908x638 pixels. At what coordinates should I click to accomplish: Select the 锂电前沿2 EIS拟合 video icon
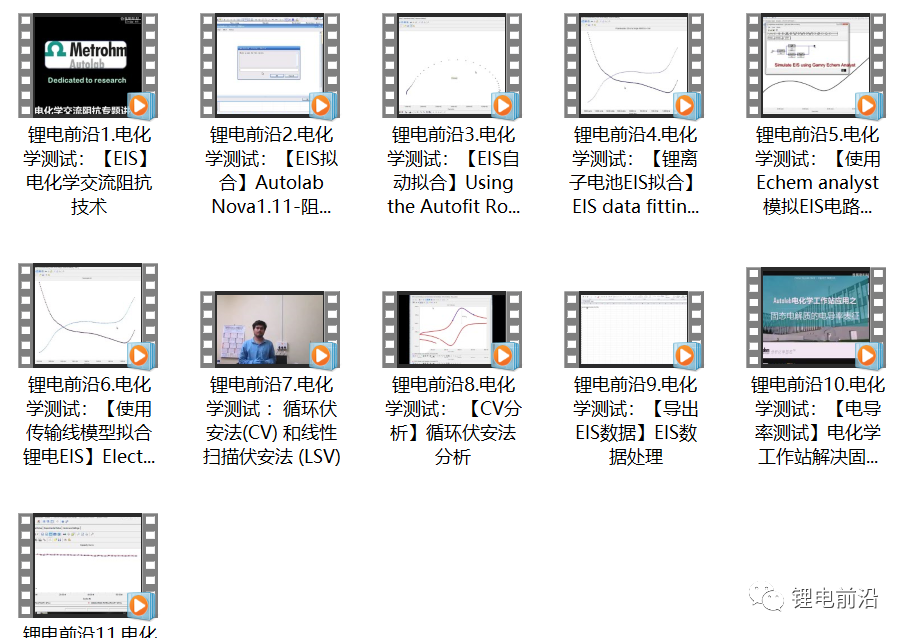point(270,66)
